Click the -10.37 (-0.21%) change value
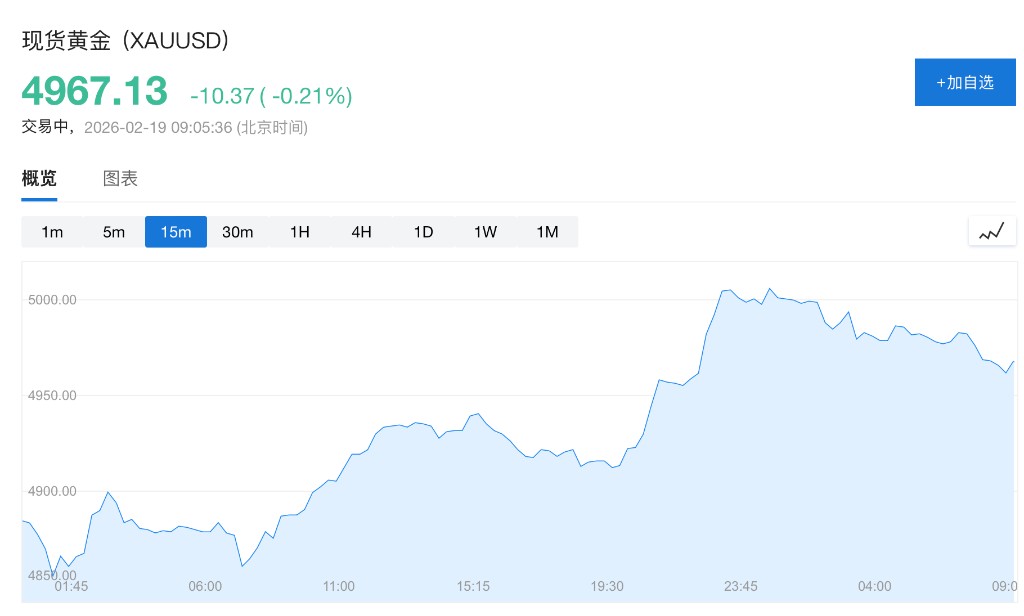Viewport: 1024px width, 616px height. [271, 96]
